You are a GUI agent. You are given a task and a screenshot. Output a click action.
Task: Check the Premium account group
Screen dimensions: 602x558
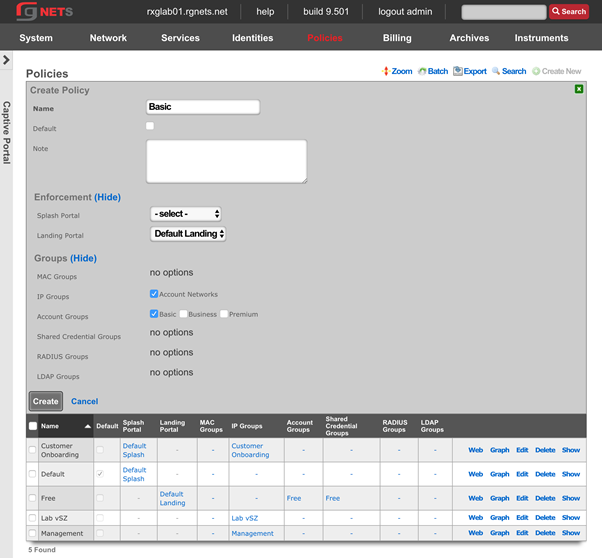pos(224,314)
